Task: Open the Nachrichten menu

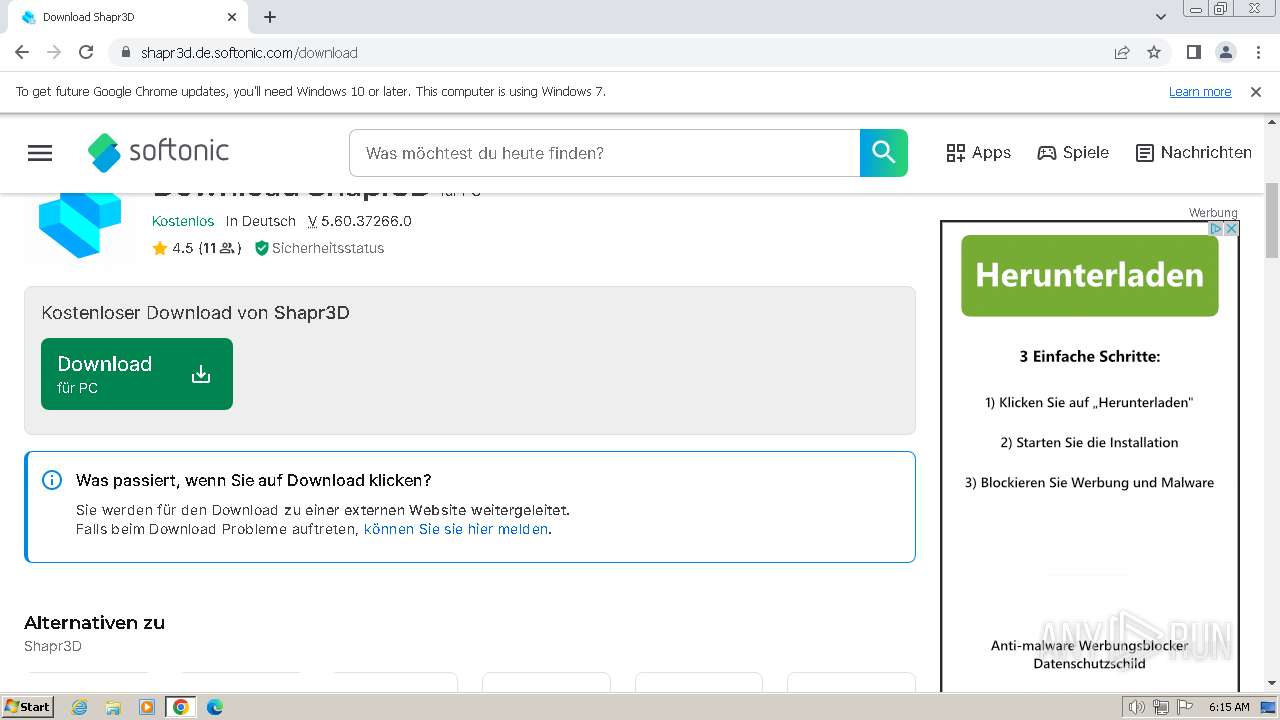Action: [1194, 153]
